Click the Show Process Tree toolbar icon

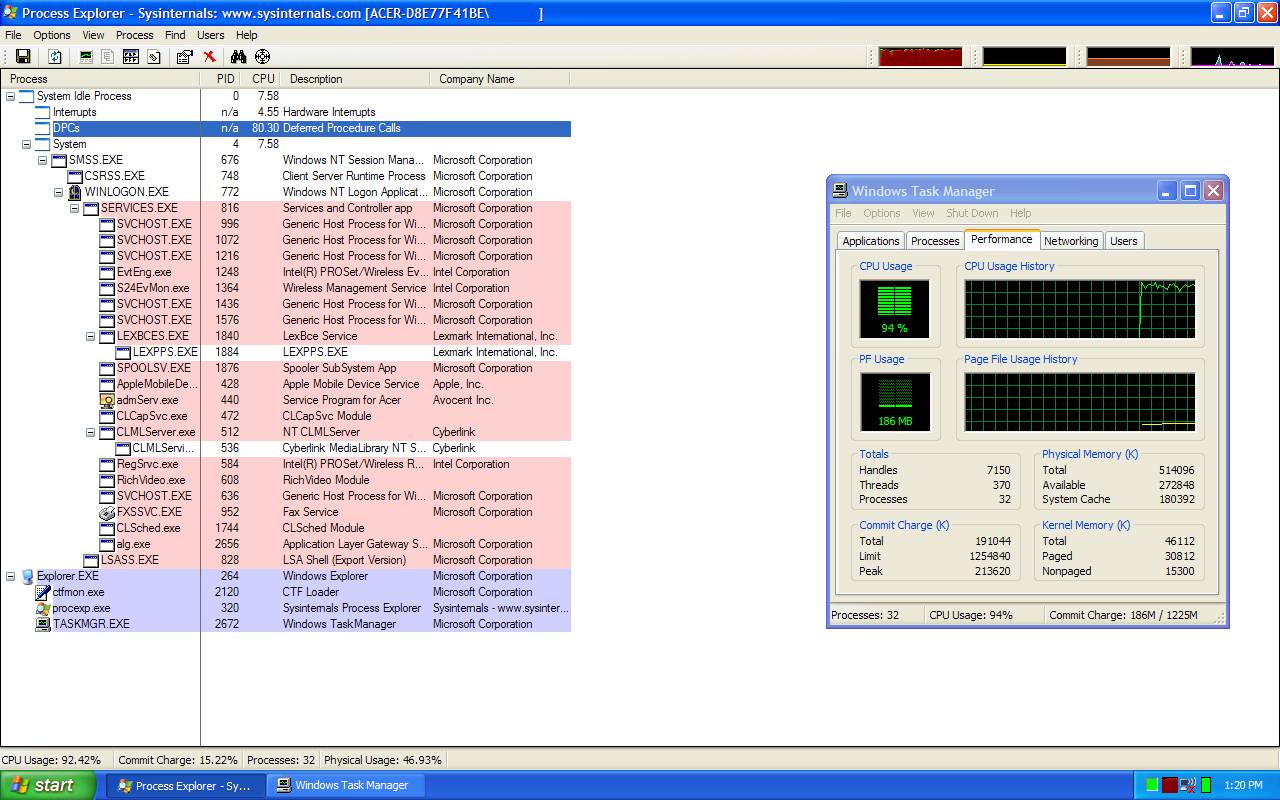coord(108,57)
